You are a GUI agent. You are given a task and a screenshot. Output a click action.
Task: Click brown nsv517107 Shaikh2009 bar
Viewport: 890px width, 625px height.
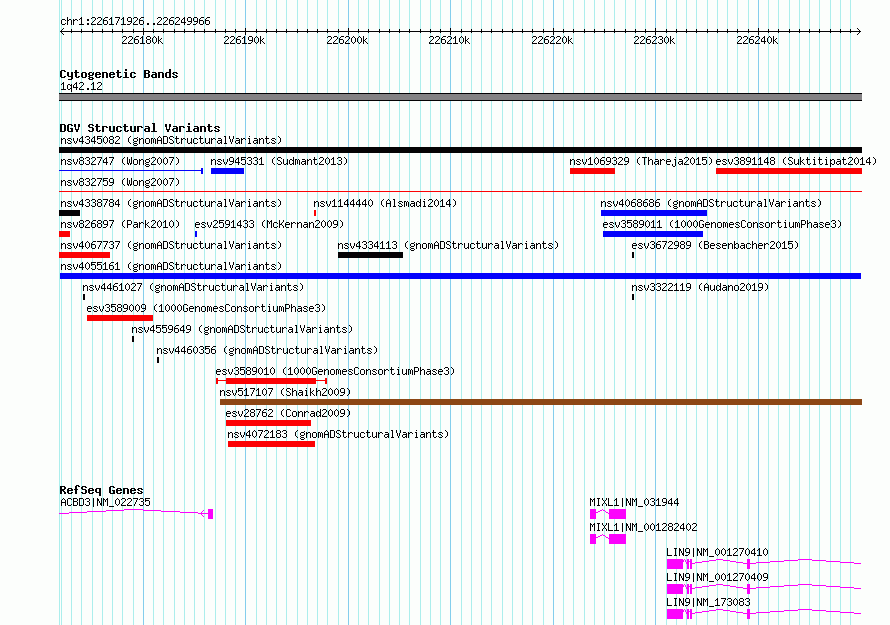(541, 402)
